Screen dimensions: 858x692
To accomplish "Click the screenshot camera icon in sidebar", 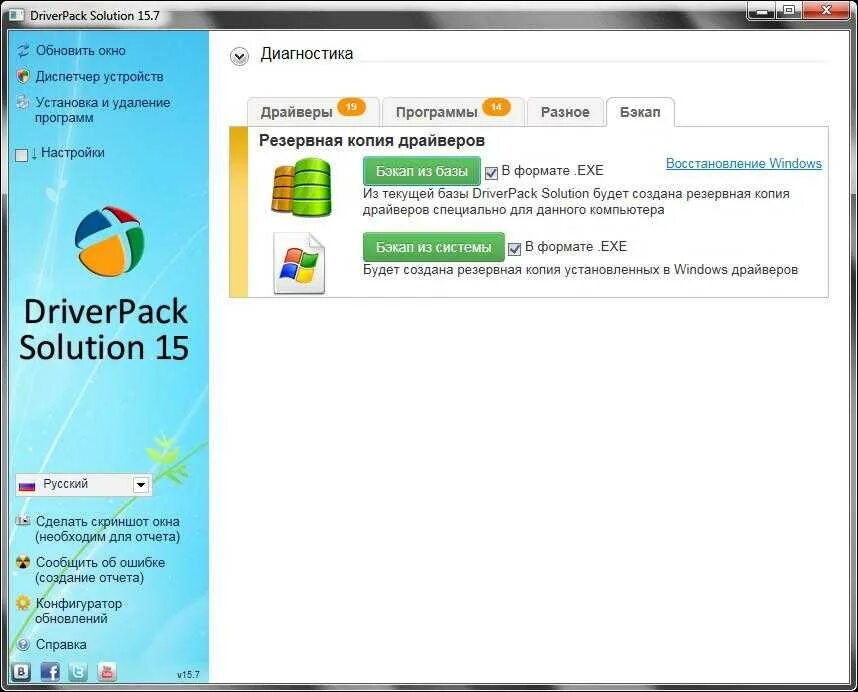I will pyautogui.click(x=23, y=521).
